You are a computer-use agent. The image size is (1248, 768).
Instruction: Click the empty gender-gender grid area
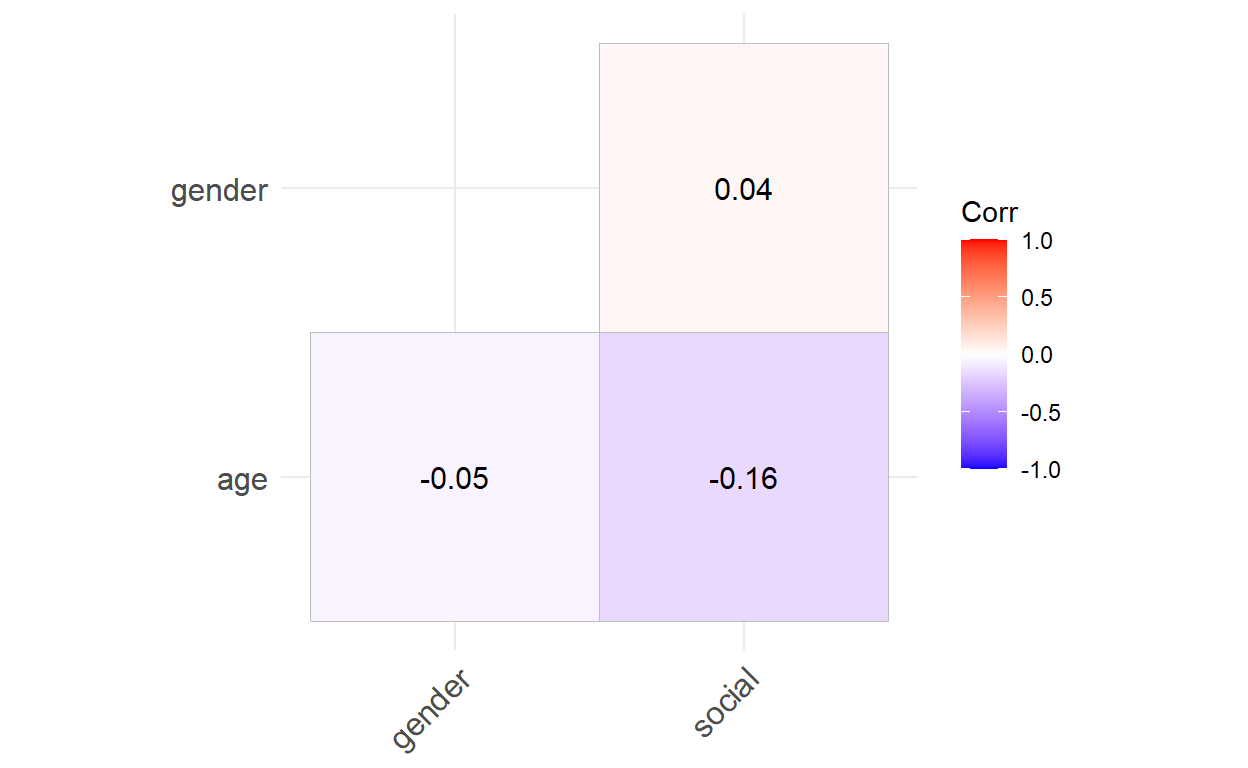(454, 187)
